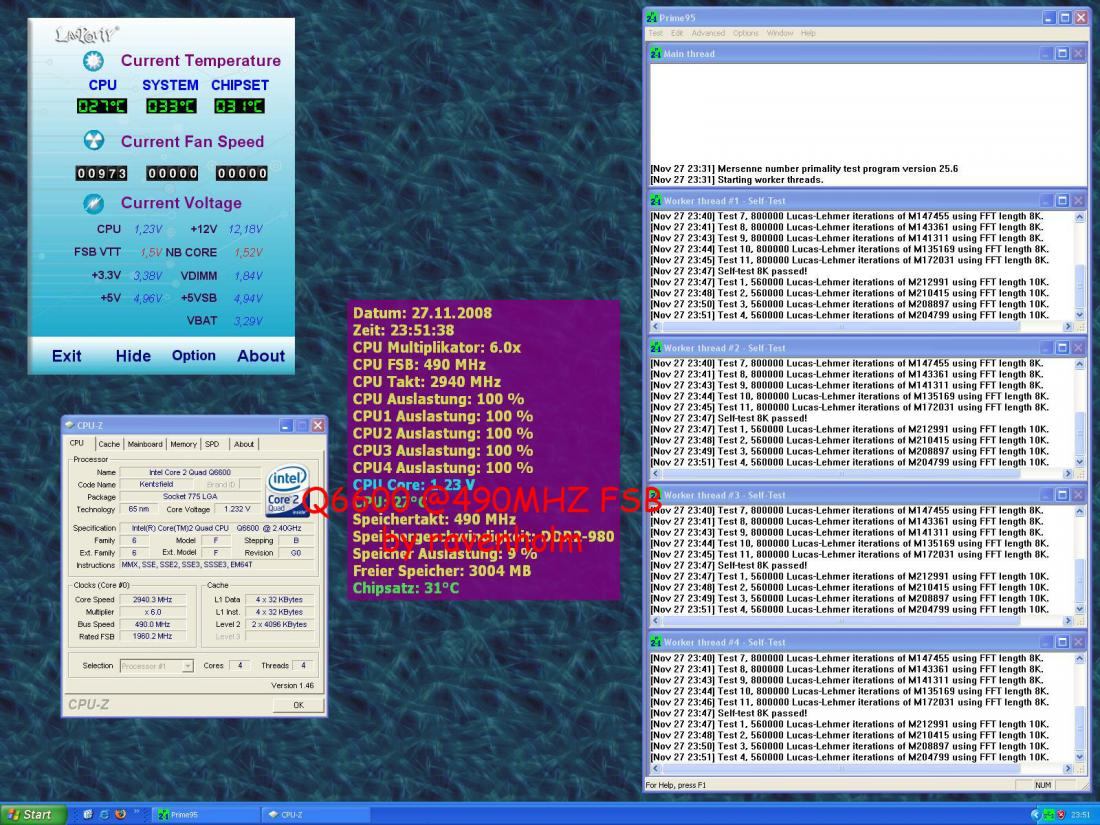
Task: Click 'CPU Takt: 2940 MHz' in purple overlay
Action: pos(427,382)
